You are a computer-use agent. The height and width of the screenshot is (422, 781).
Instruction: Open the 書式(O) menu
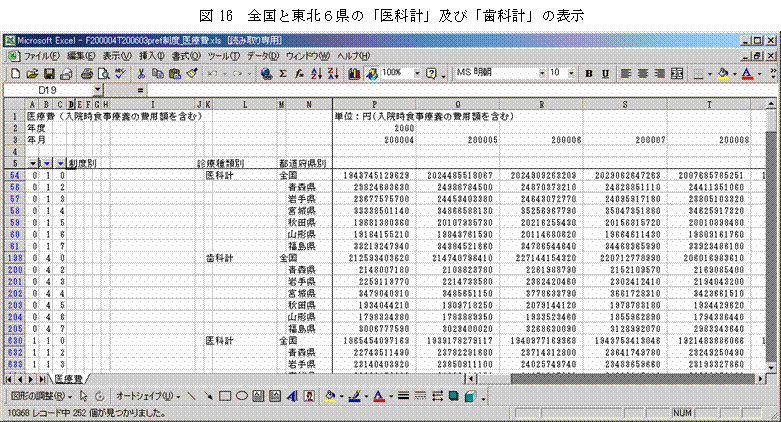tap(185, 55)
